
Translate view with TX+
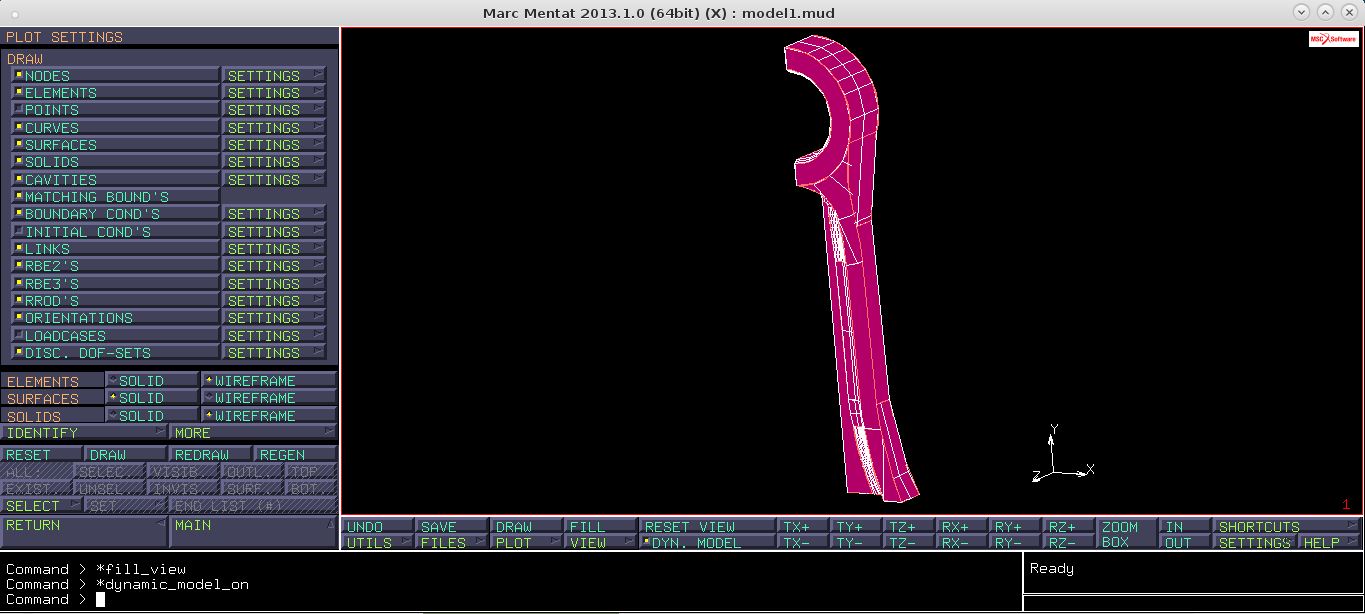804,526
